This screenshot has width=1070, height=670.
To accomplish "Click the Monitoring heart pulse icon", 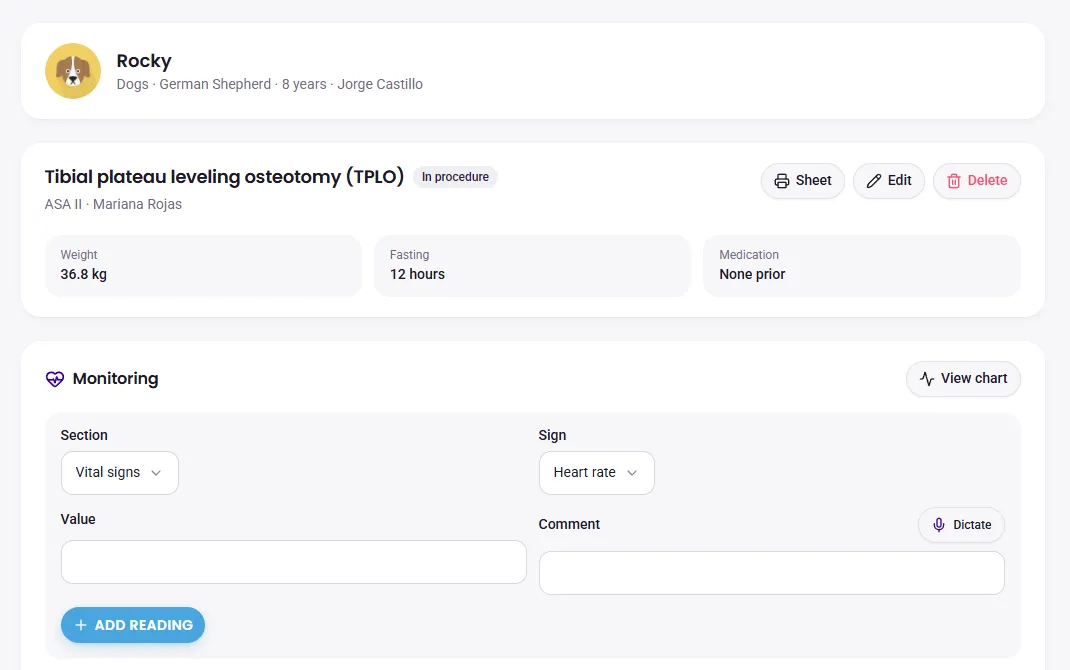I will click(55, 379).
